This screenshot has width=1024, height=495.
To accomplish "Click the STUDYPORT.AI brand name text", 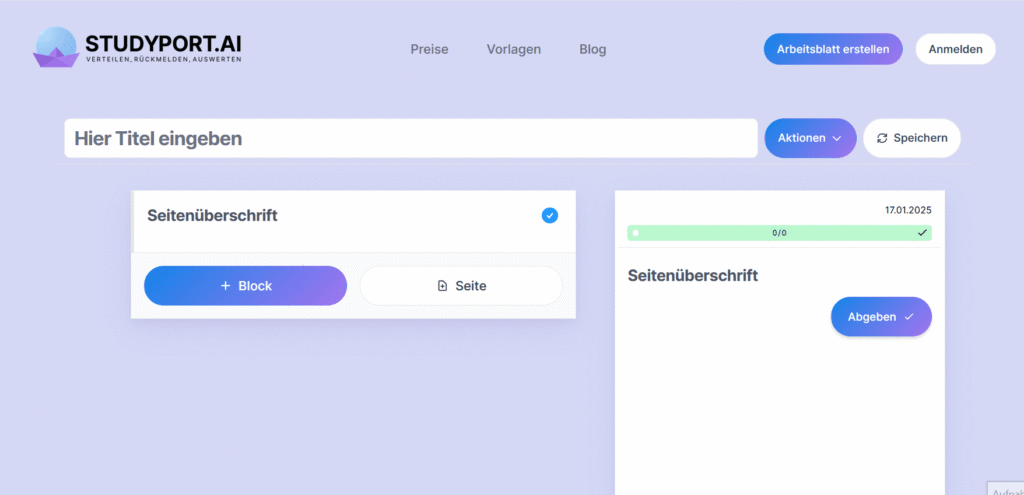I will tap(163, 44).
